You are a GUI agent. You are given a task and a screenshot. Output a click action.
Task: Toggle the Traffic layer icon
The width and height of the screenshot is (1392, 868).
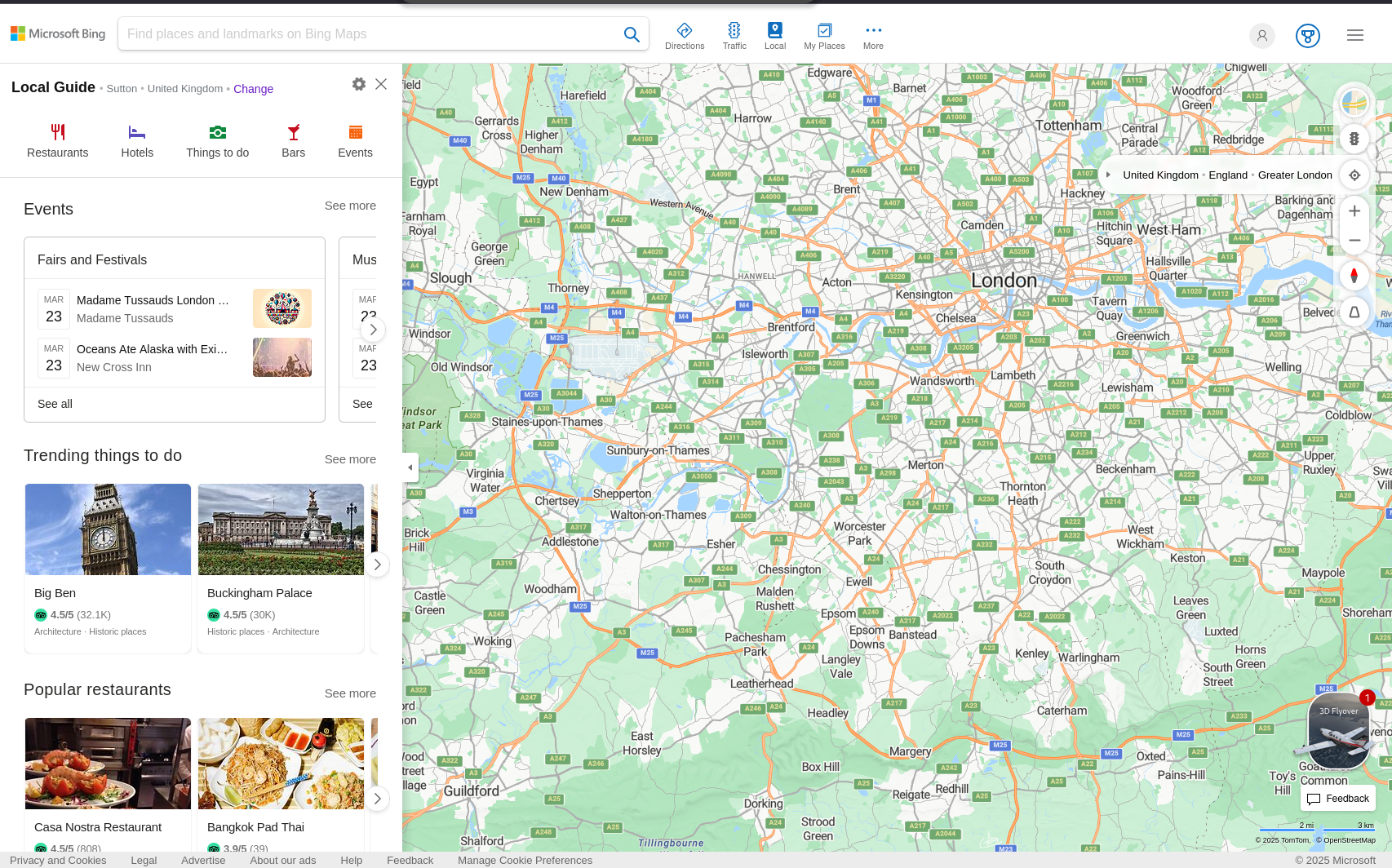(x=734, y=36)
